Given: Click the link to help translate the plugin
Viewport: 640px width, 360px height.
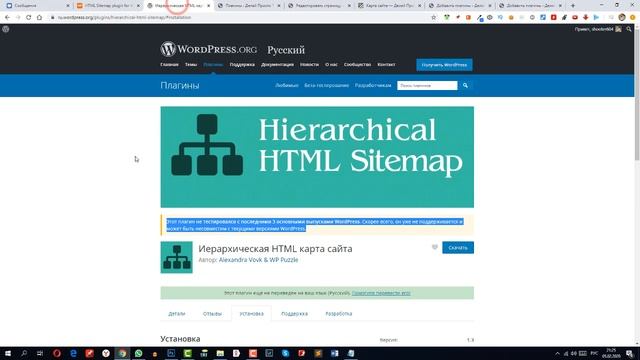Looking at the screenshot, I should [x=381, y=293].
